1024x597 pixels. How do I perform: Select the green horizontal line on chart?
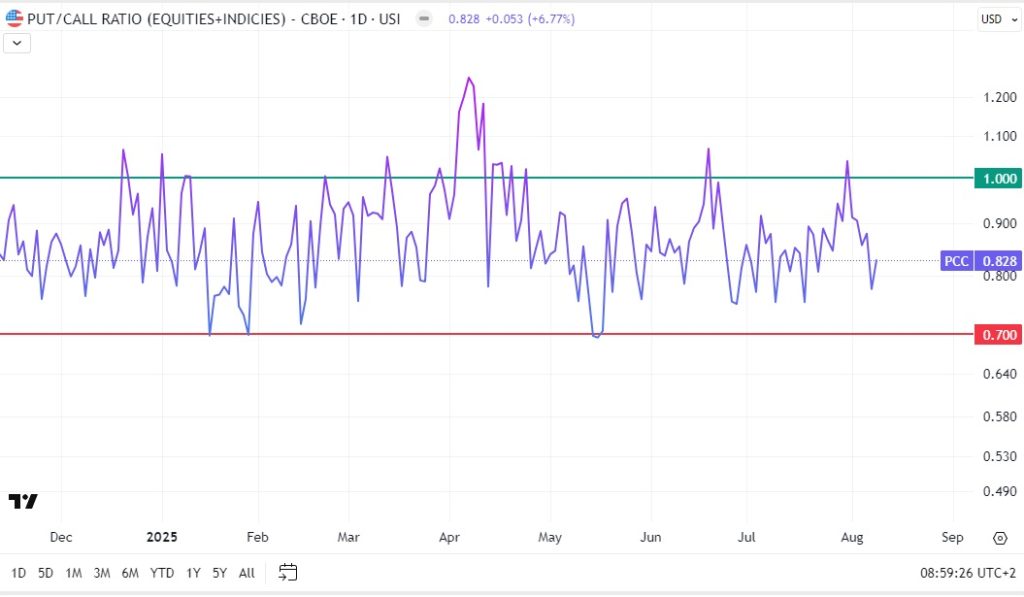pos(600,178)
